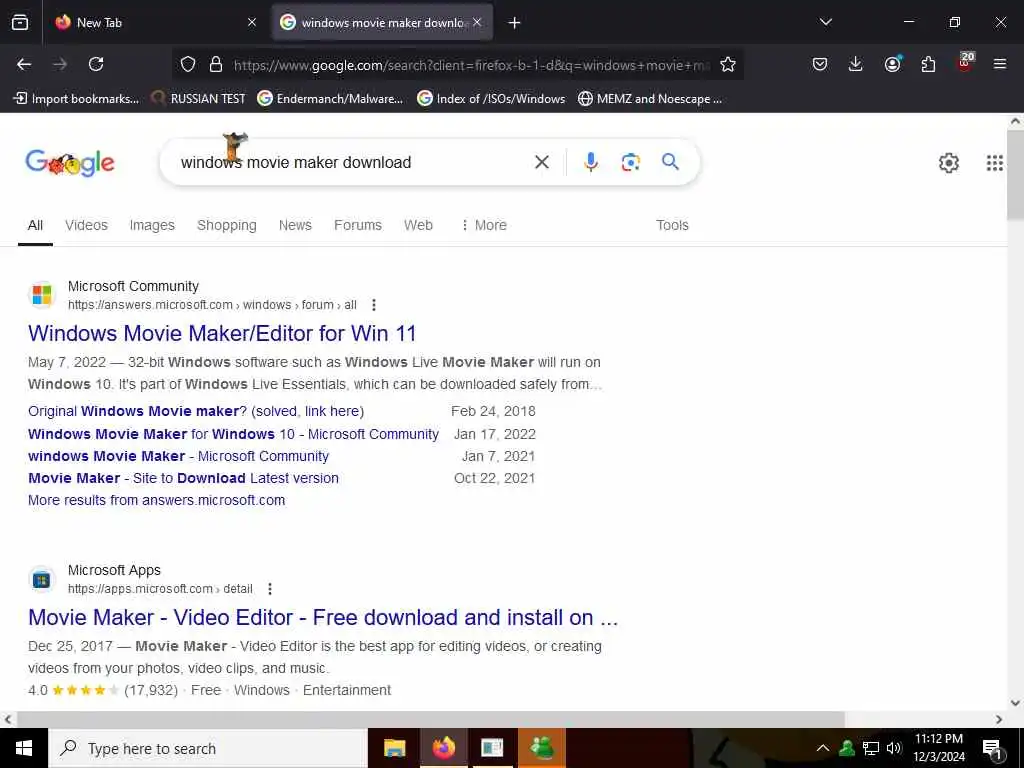Viewport: 1024px width, 768px height.
Task: Open the Downloads panel
Action: pos(856,64)
